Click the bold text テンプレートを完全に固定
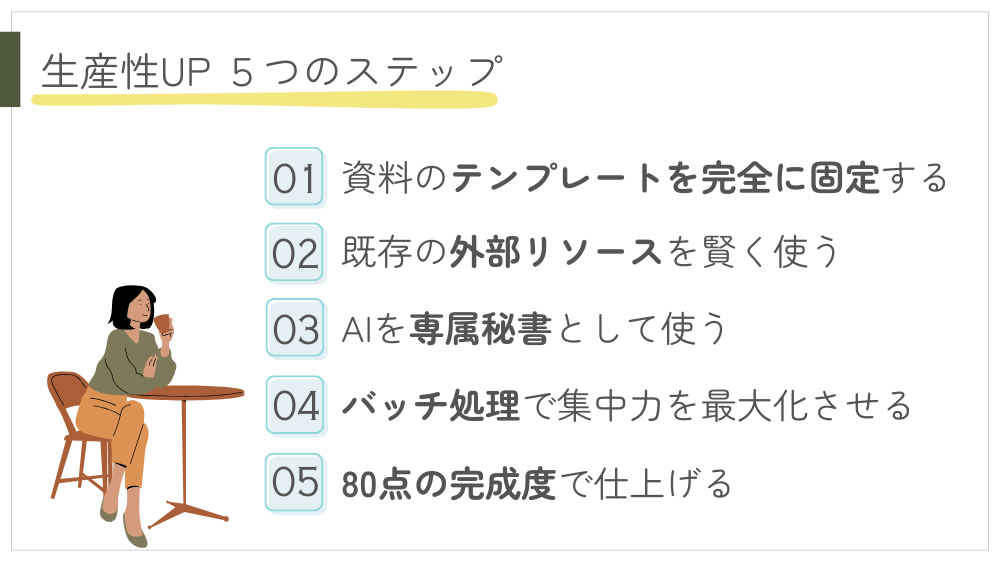The height and width of the screenshot is (562, 1000). [x=665, y=178]
